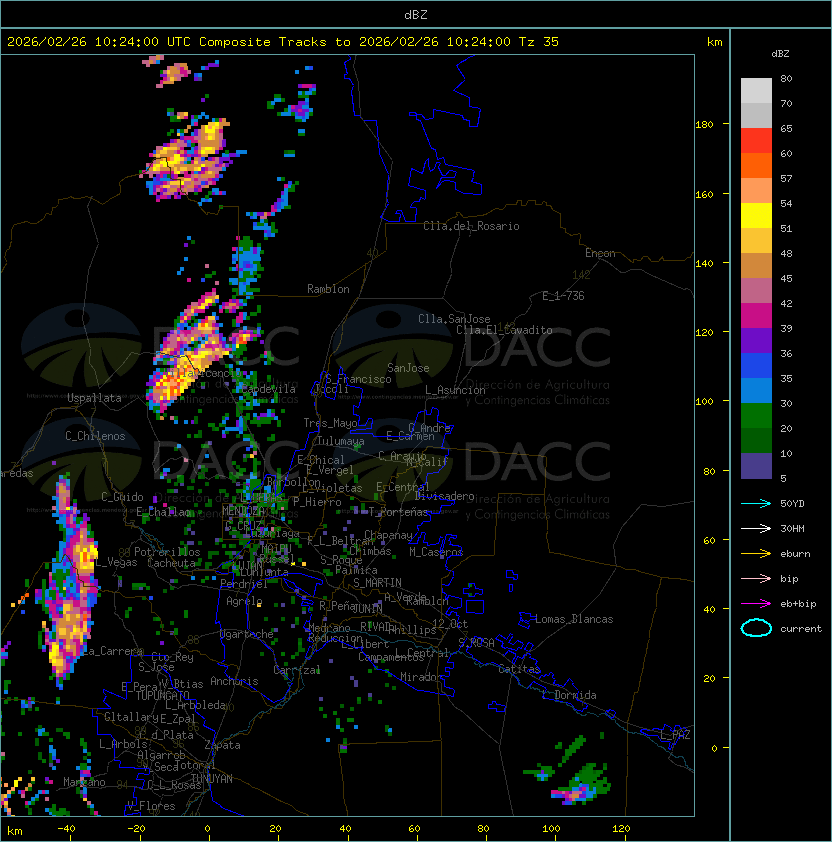Click the 'dBZ' title at top center
Screen dimensions: 832x842
(416, 14)
